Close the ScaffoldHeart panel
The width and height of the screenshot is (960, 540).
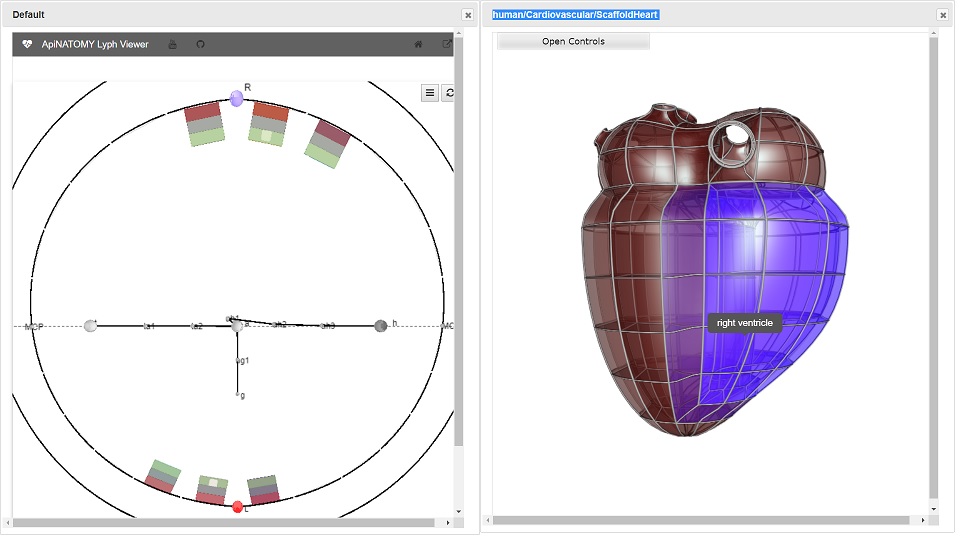tap(943, 15)
